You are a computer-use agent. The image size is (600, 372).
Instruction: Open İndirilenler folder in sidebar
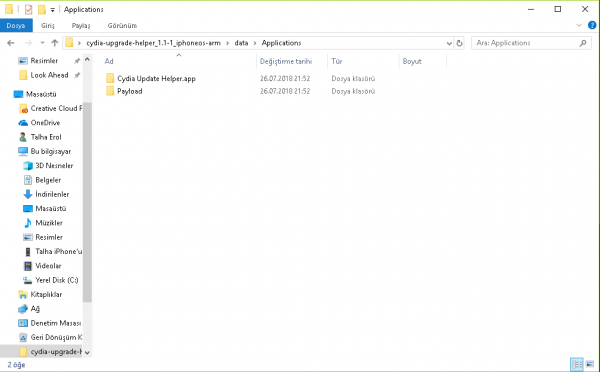(x=52, y=194)
